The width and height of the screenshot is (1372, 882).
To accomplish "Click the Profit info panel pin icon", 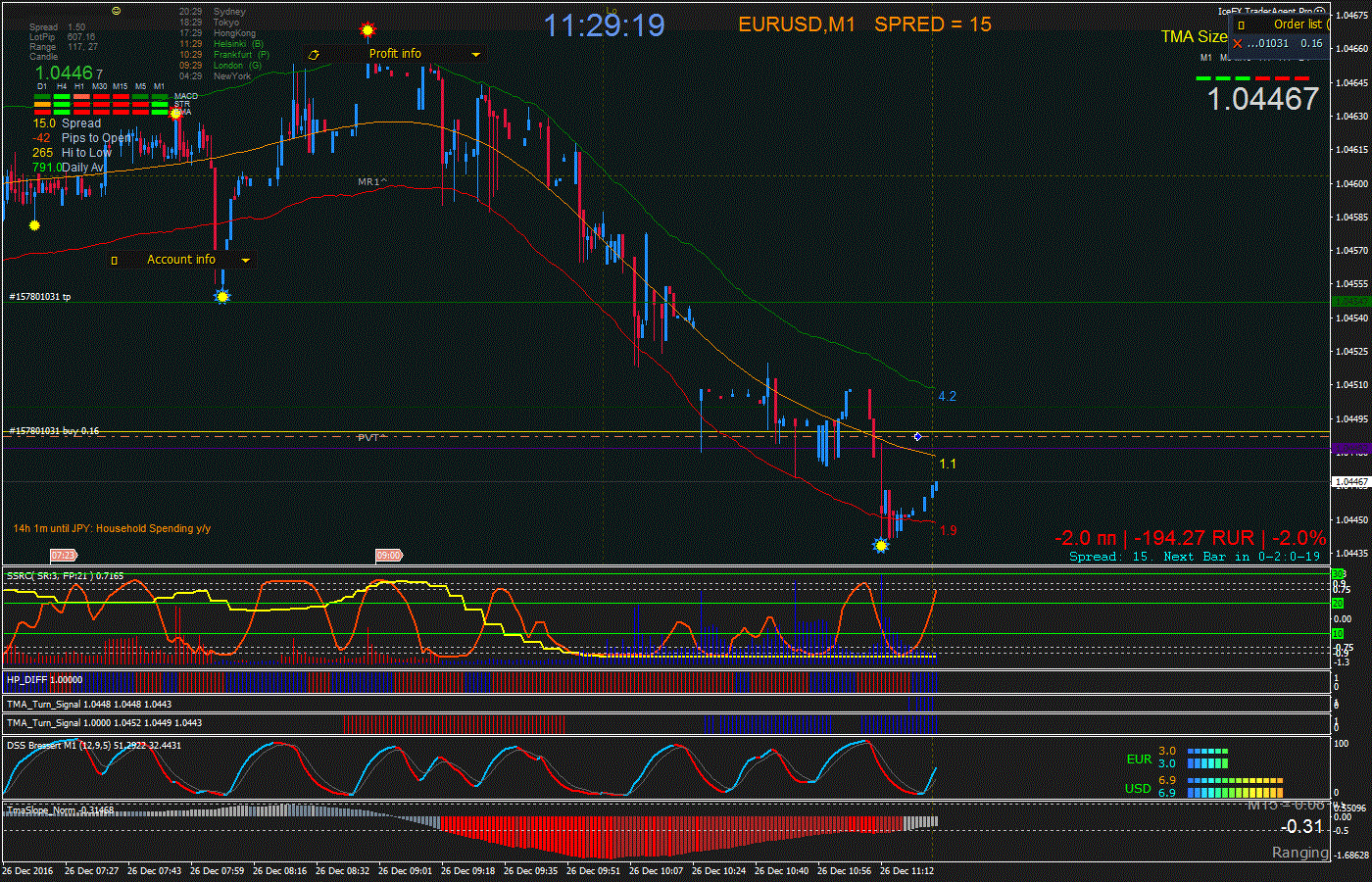I will pos(314,55).
